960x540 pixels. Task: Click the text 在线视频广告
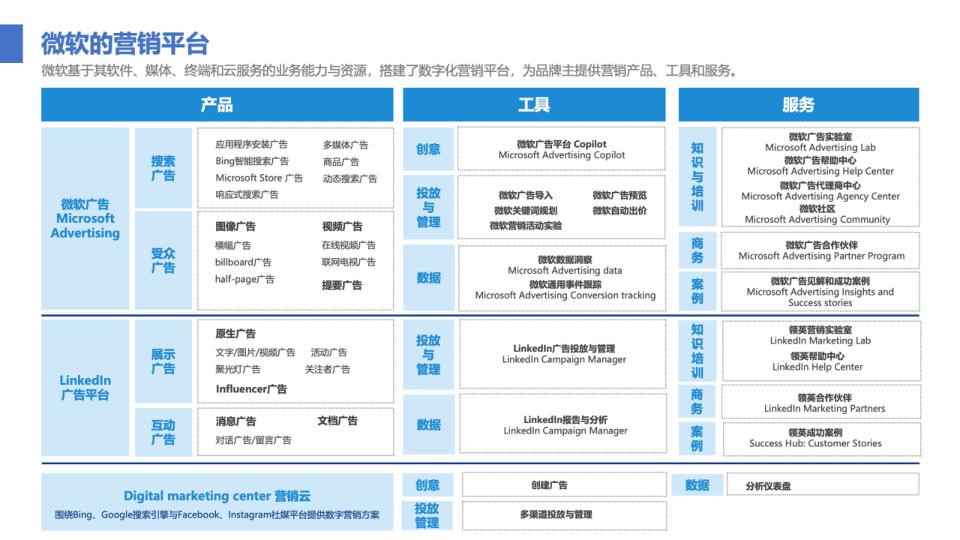click(x=349, y=245)
